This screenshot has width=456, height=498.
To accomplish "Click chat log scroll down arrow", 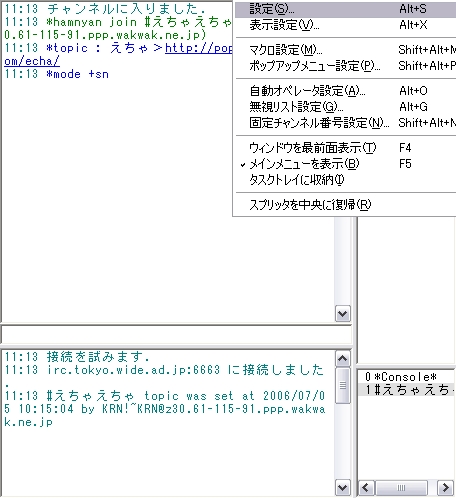I will 343,314.
